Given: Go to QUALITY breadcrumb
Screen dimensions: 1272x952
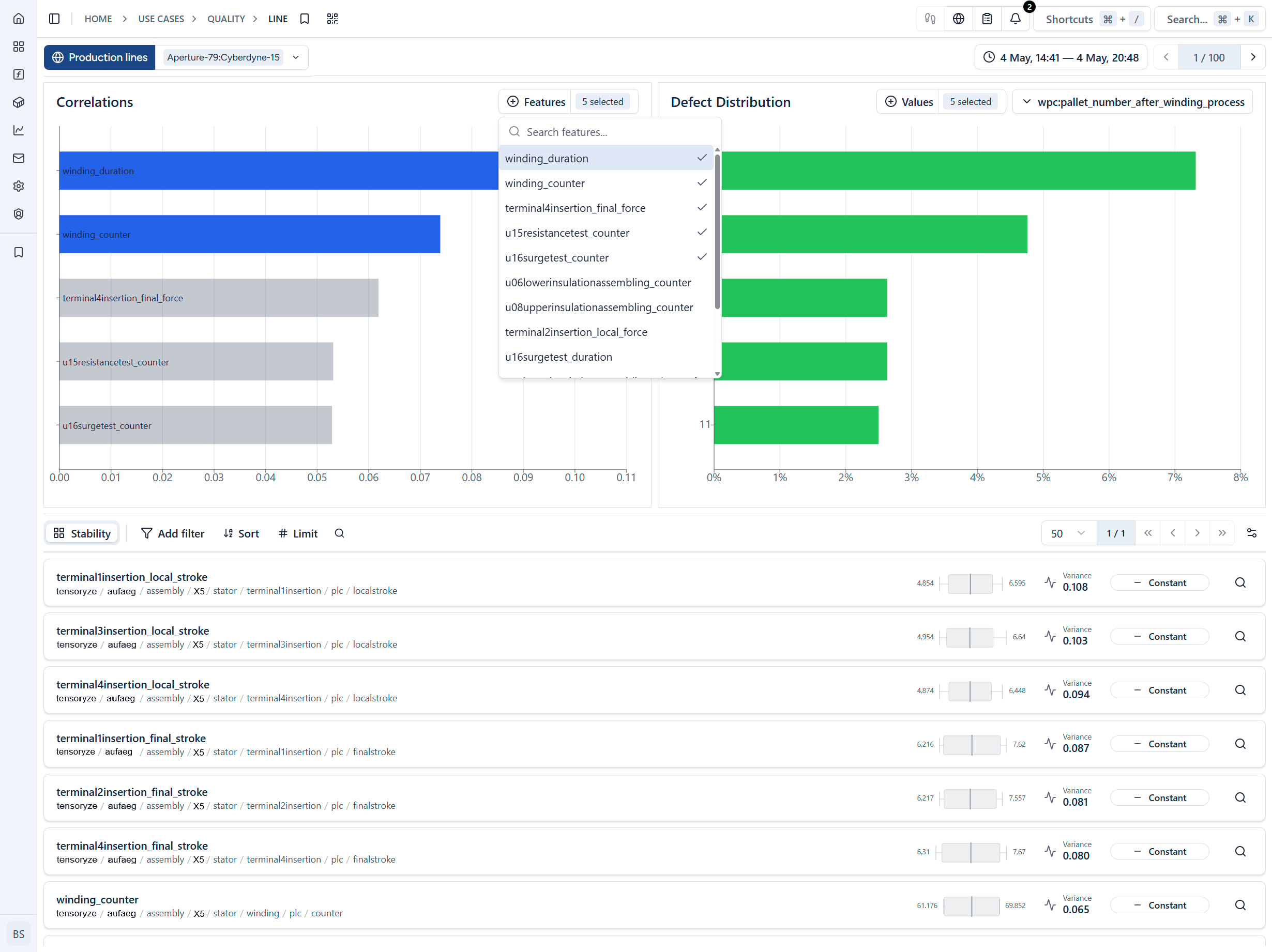Looking at the screenshot, I should 226,19.
